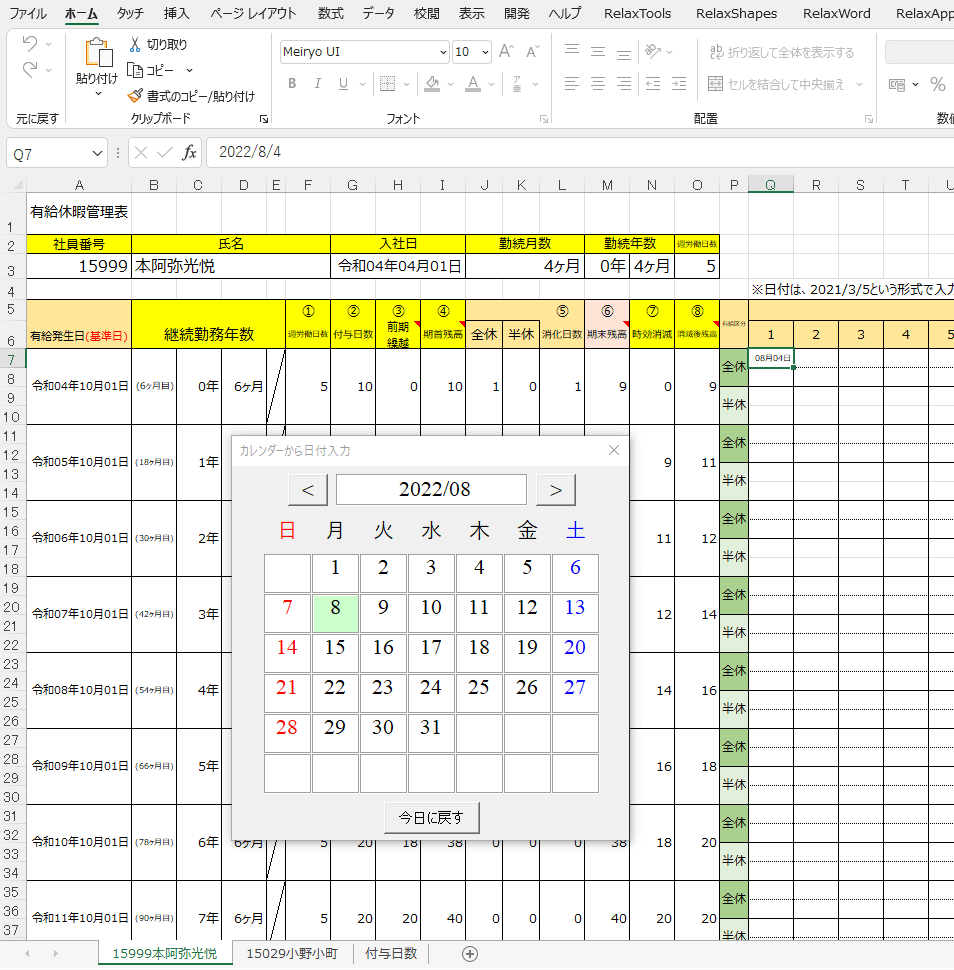This screenshot has height=970, width=954.
Task: Open the font name dropdown
Action: 443,52
